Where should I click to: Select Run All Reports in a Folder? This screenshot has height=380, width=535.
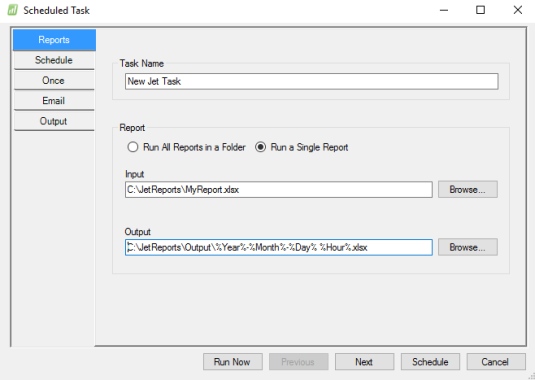click(186, 147)
